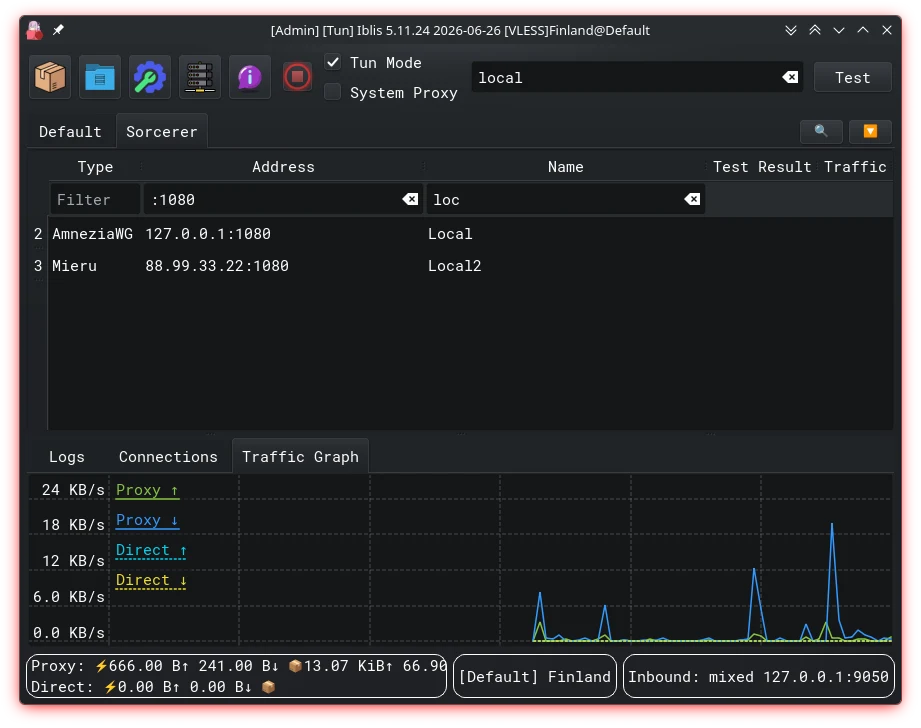Click the magnifier search button
Image resolution: width=921 pixels, height=728 pixels.
click(821, 131)
